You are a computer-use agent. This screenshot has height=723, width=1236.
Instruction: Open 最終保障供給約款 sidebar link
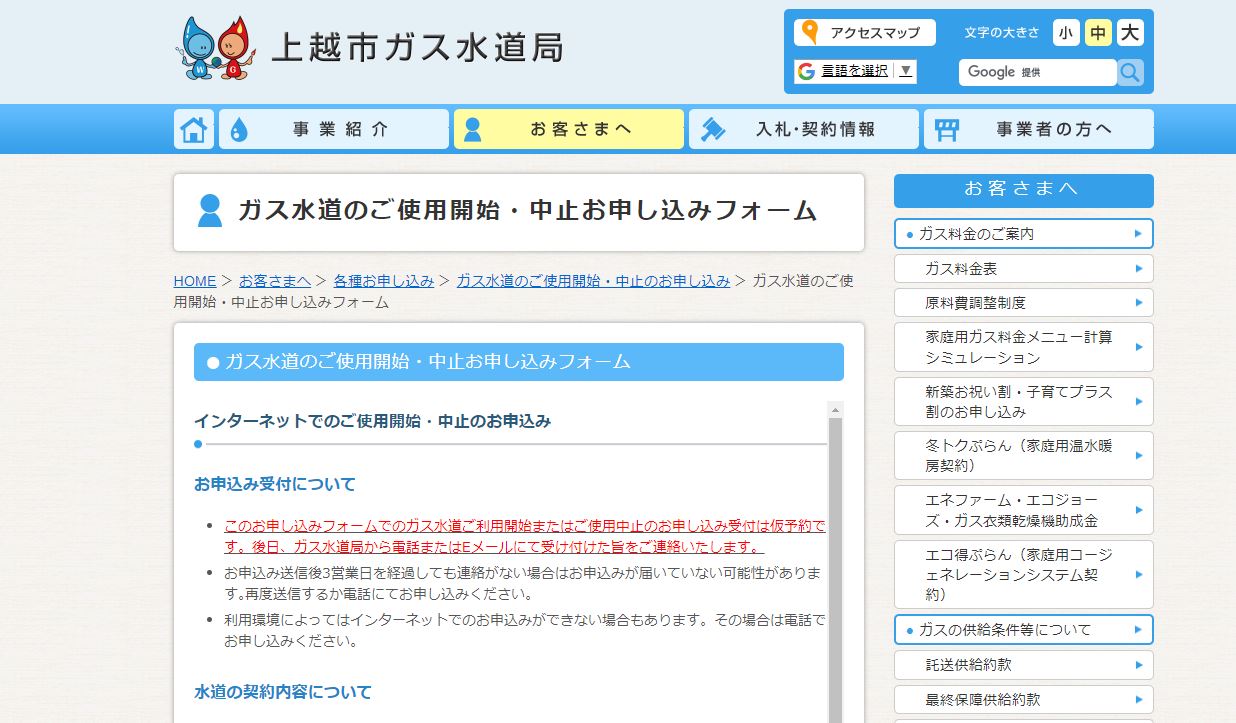[1024, 699]
